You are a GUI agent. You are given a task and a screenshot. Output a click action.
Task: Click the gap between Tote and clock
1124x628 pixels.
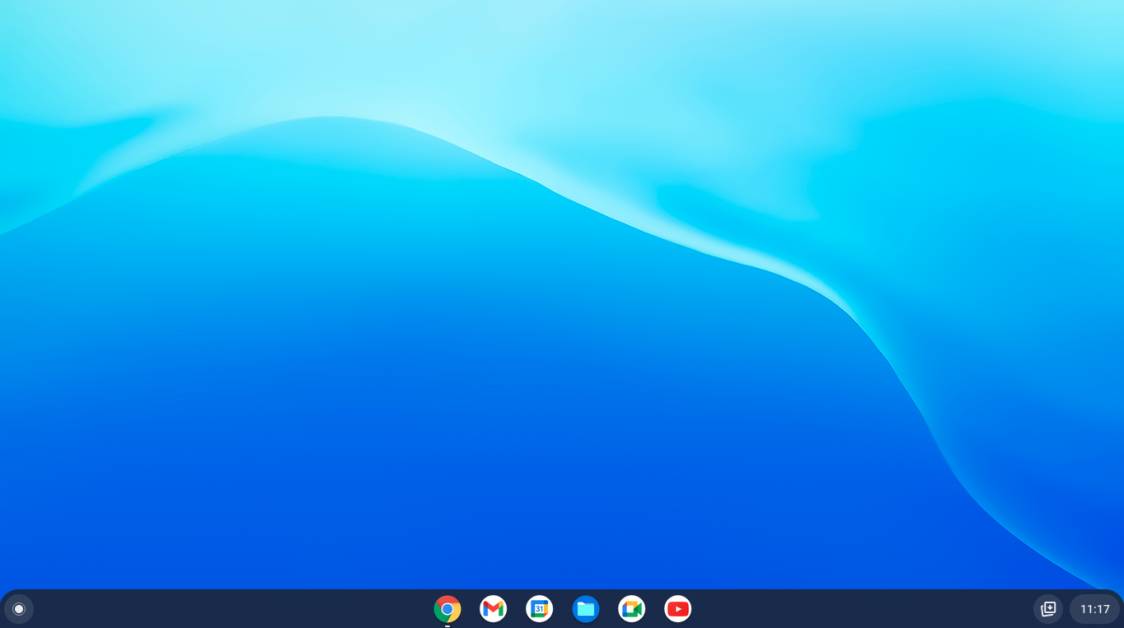(x=1066, y=609)
